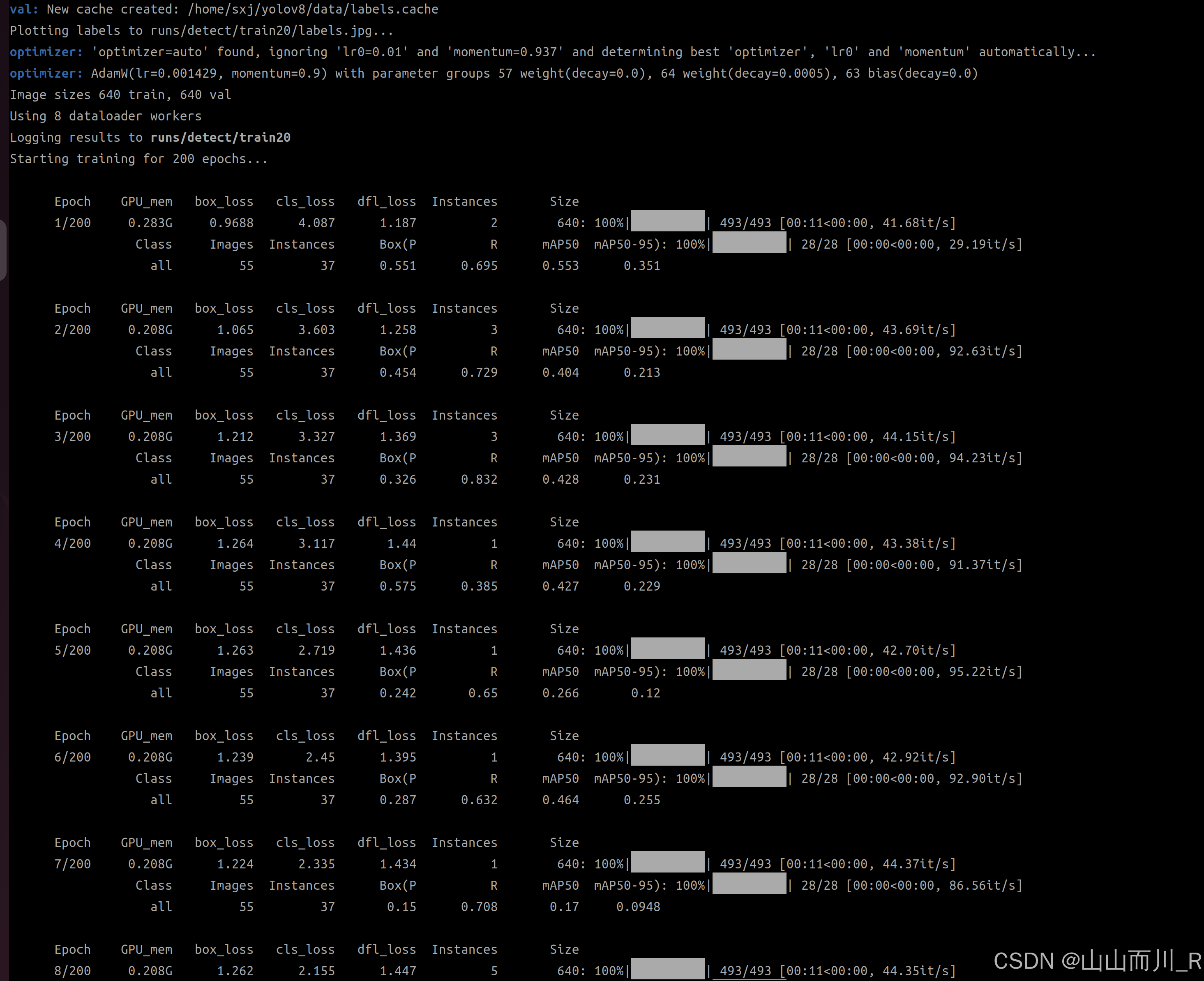1204x981 pixels.
Task: Click the epoch label 4/200
Action: pos(72,544)
